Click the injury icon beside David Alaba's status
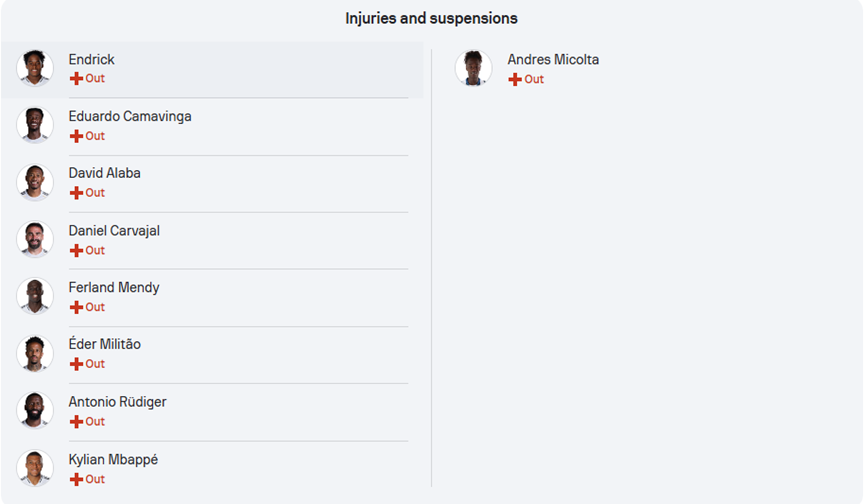The image size is (864, 504). (x=76, y=193)
